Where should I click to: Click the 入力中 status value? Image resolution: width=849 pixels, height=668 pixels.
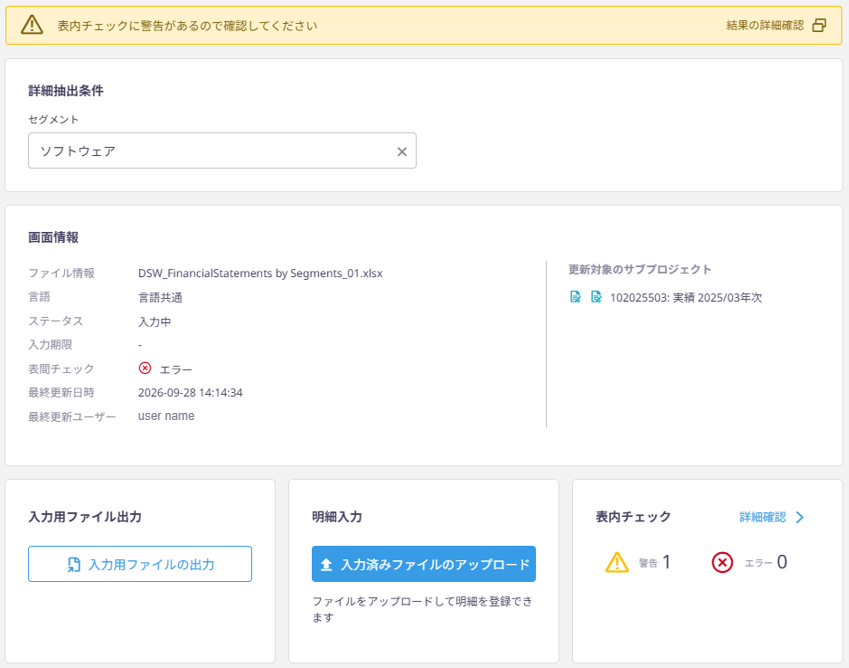tap(154, 322)
